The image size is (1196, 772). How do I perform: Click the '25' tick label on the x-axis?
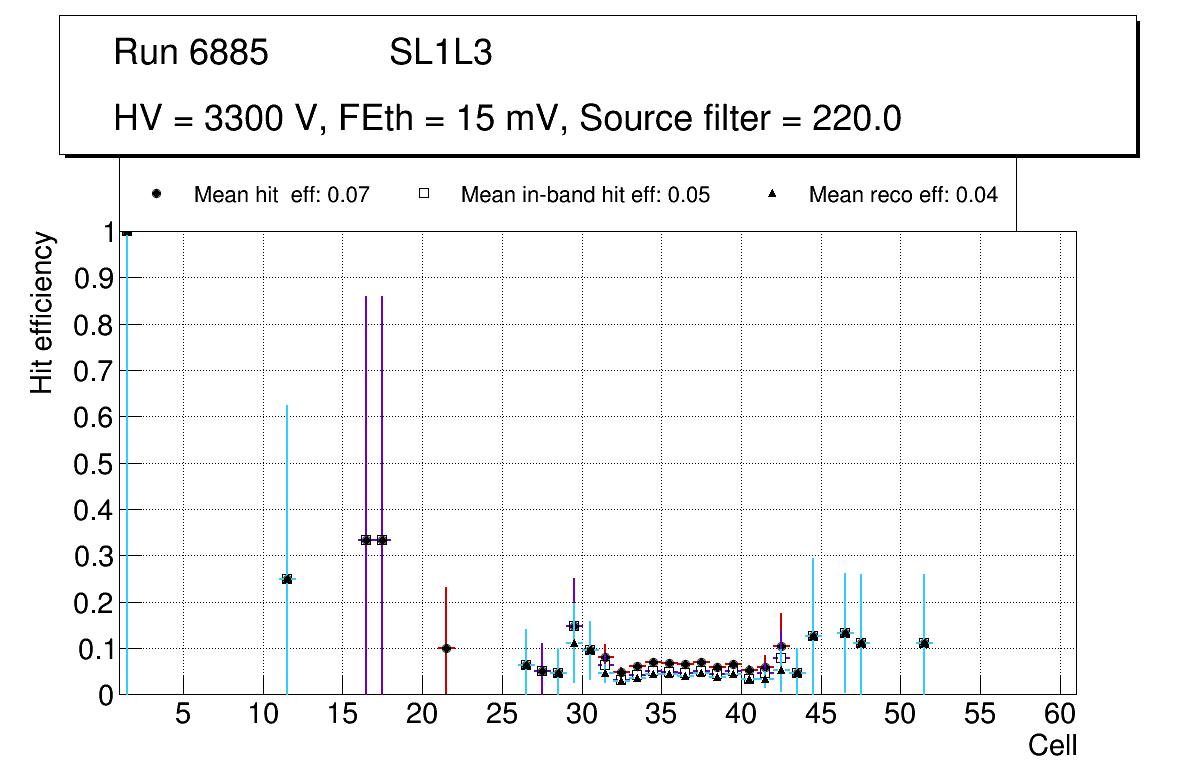point(502,714)
